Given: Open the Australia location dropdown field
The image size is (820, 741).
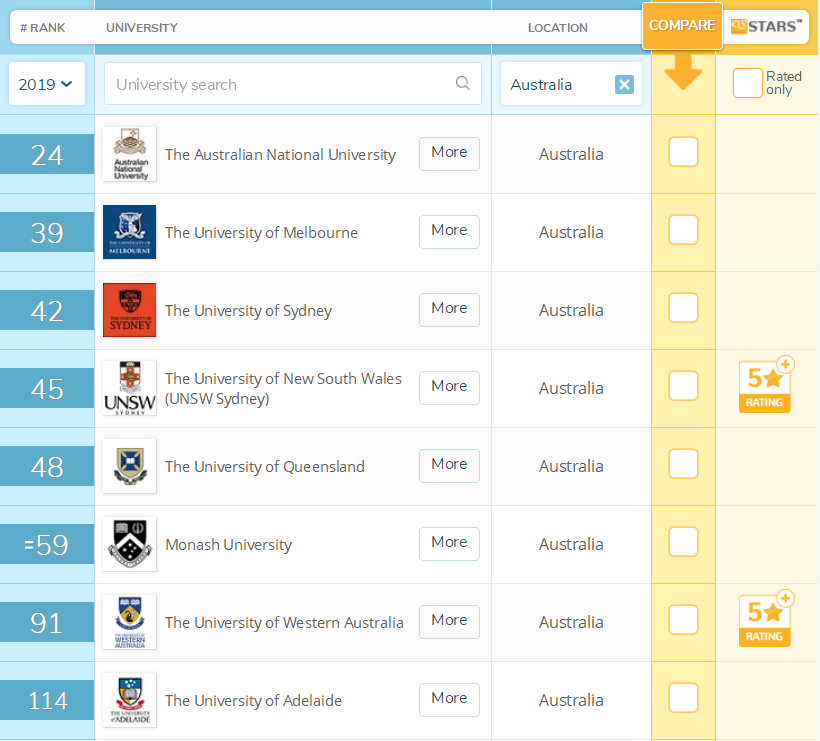Looking at the screenshot, I should click(x=558, y=85).
